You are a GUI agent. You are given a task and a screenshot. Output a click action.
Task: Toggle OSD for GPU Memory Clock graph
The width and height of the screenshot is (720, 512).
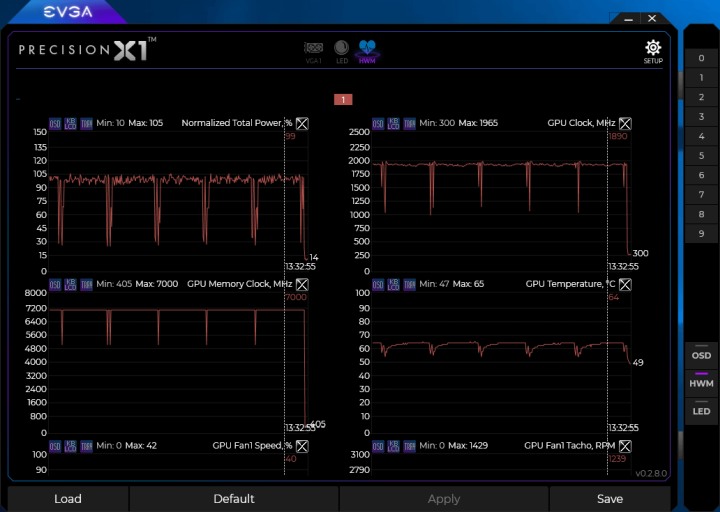55,285
